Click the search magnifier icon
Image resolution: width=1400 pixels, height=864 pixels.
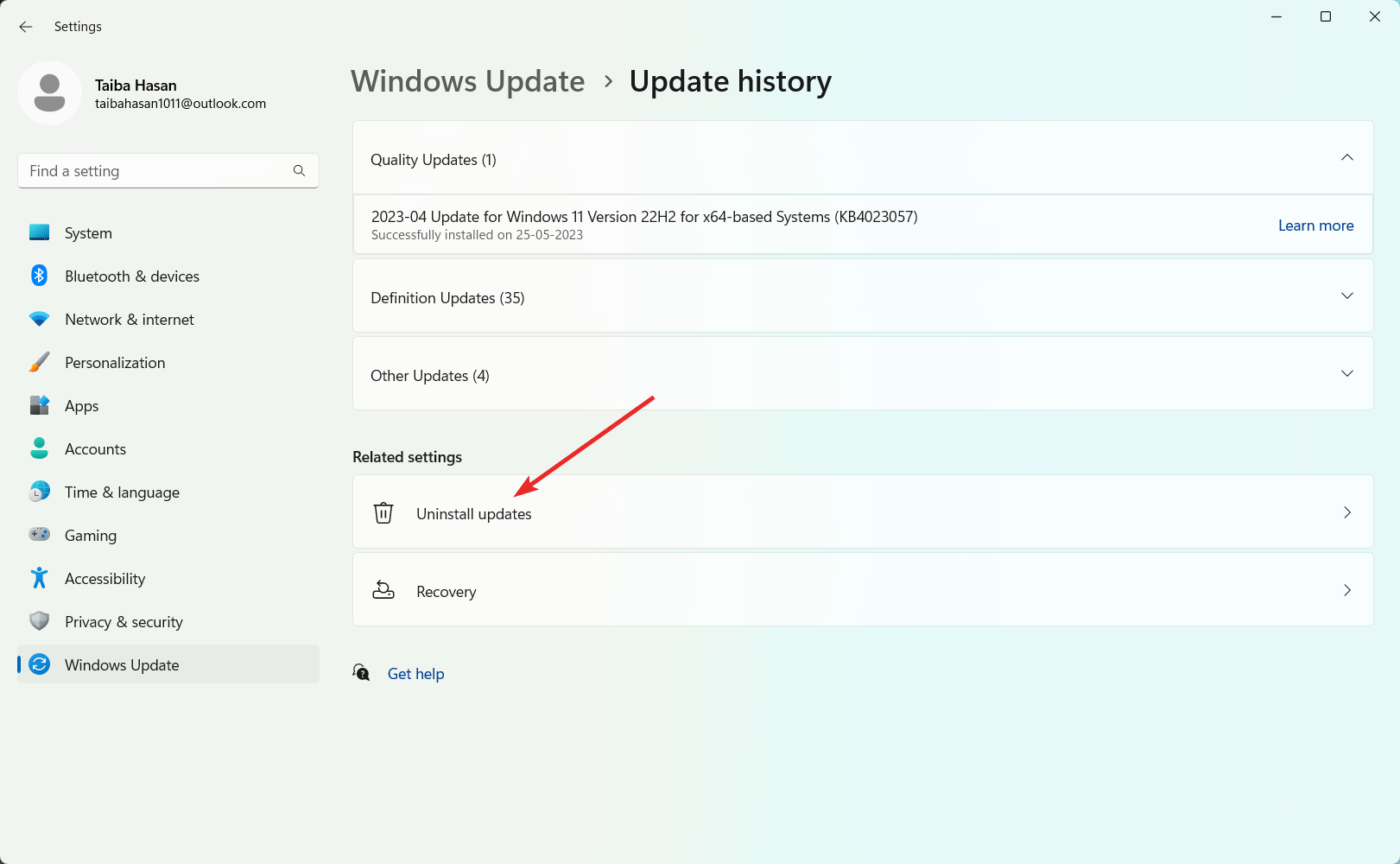(x=299, y=171)
